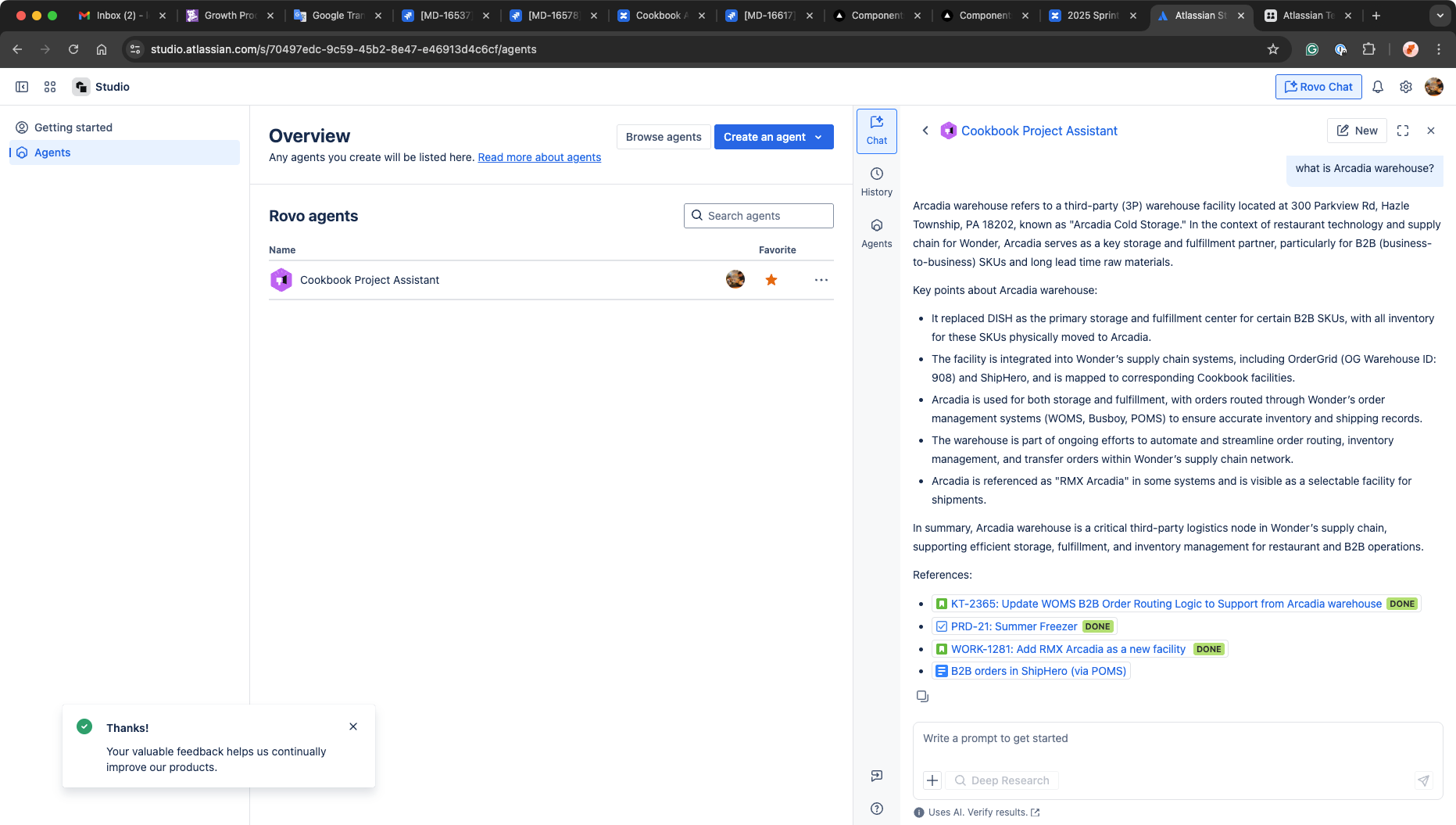Switch to the Google Translate tab
The height and width of the screenshot is (825, 1456).
[x=338, y=16]
